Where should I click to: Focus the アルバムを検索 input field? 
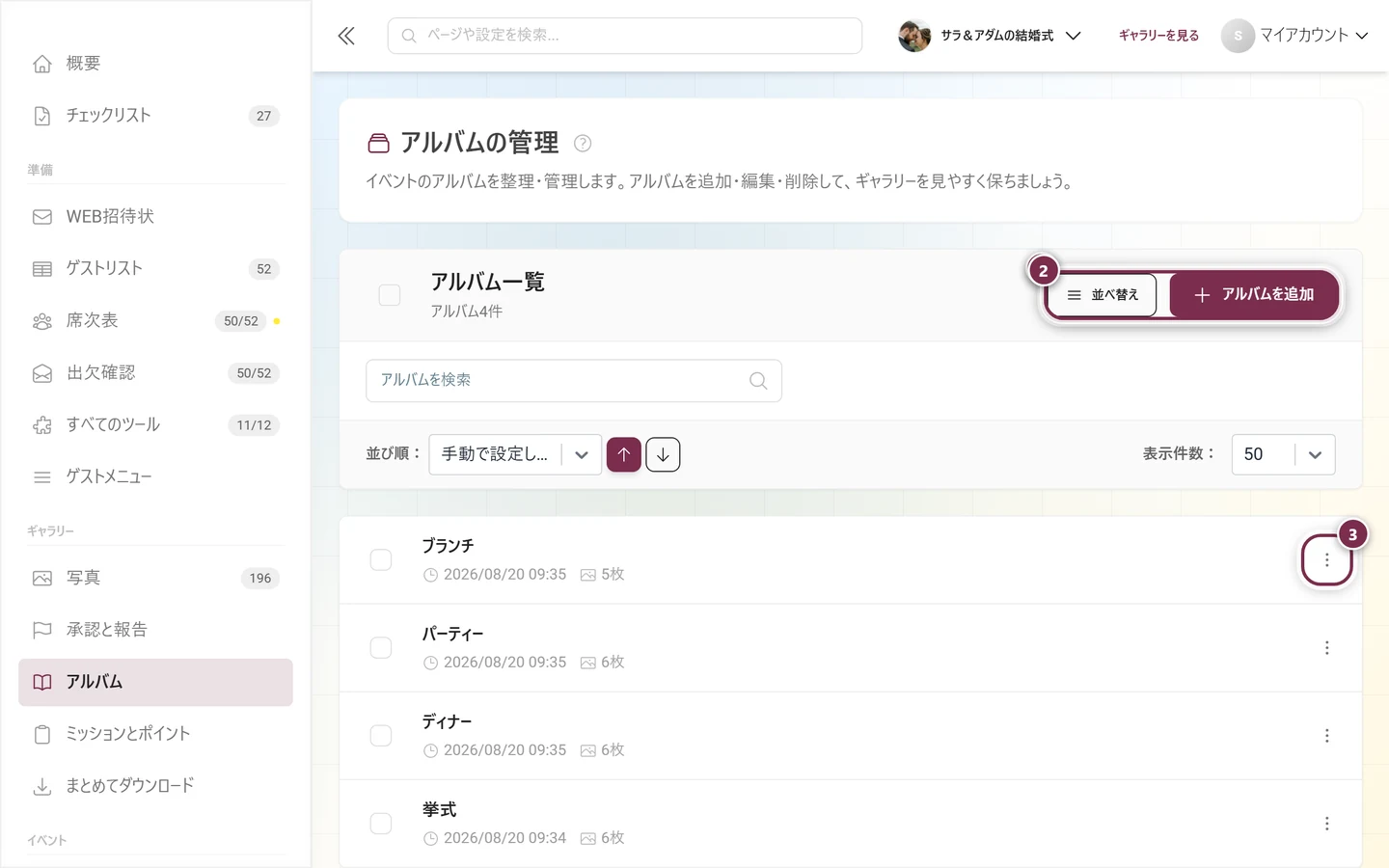pyautogui.click(x=574, y=381)
